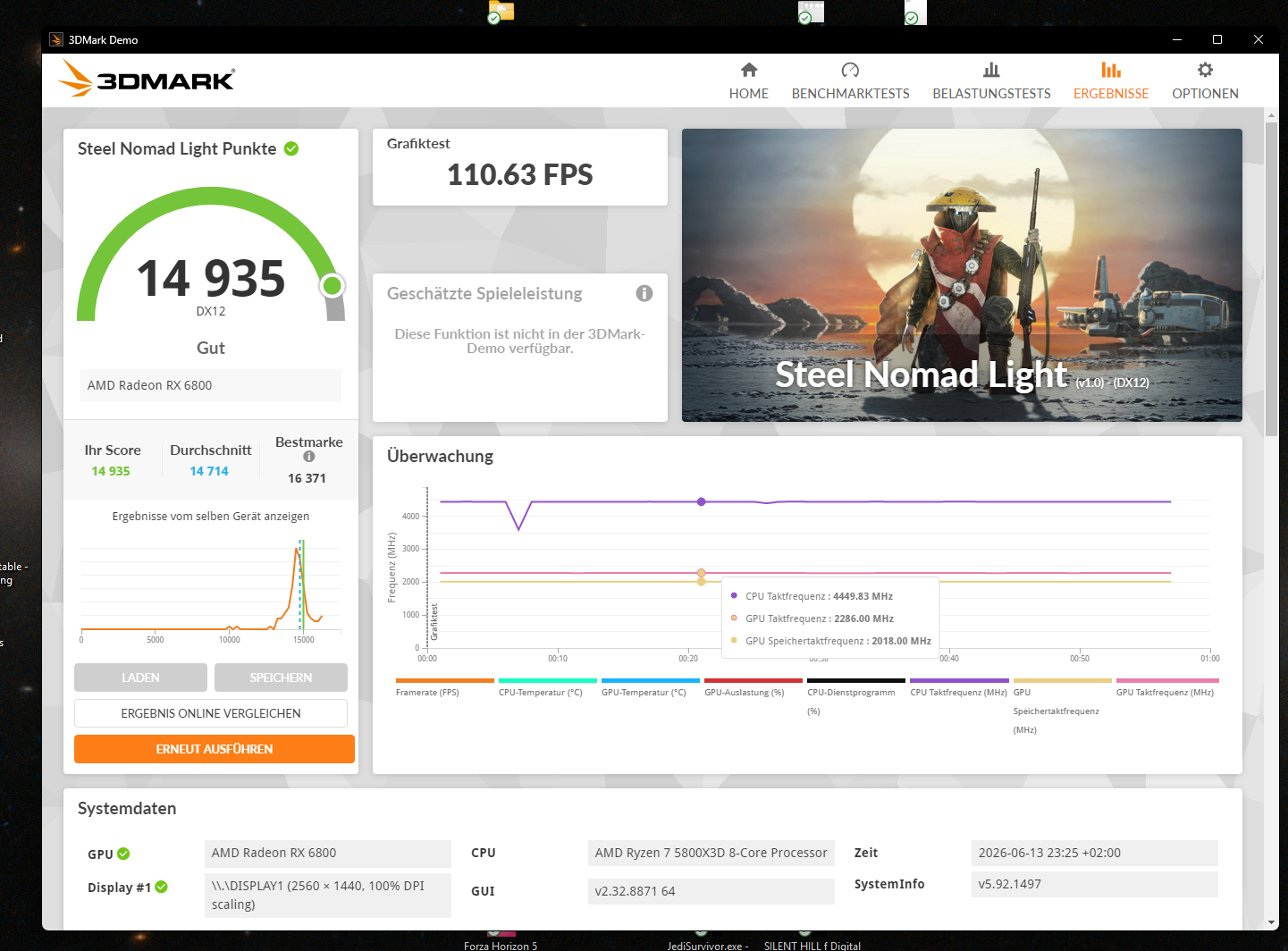Click the SILENT HILL f Digital desktop label
This screenshot has height=951, width=1288.
[812, 946]
